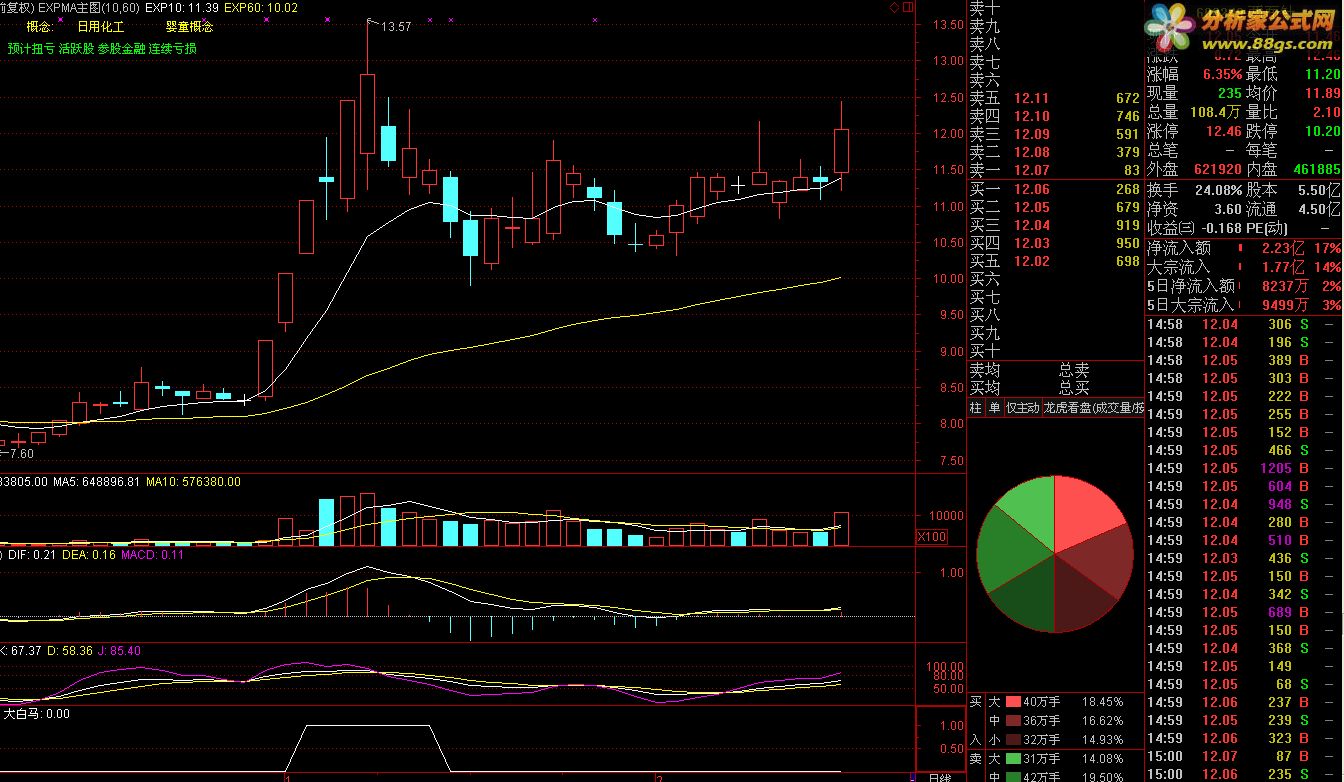This screenshot has width=1344, height=782.
Task: Click the 涨停 12.46 value
Action: point(1224,131)
